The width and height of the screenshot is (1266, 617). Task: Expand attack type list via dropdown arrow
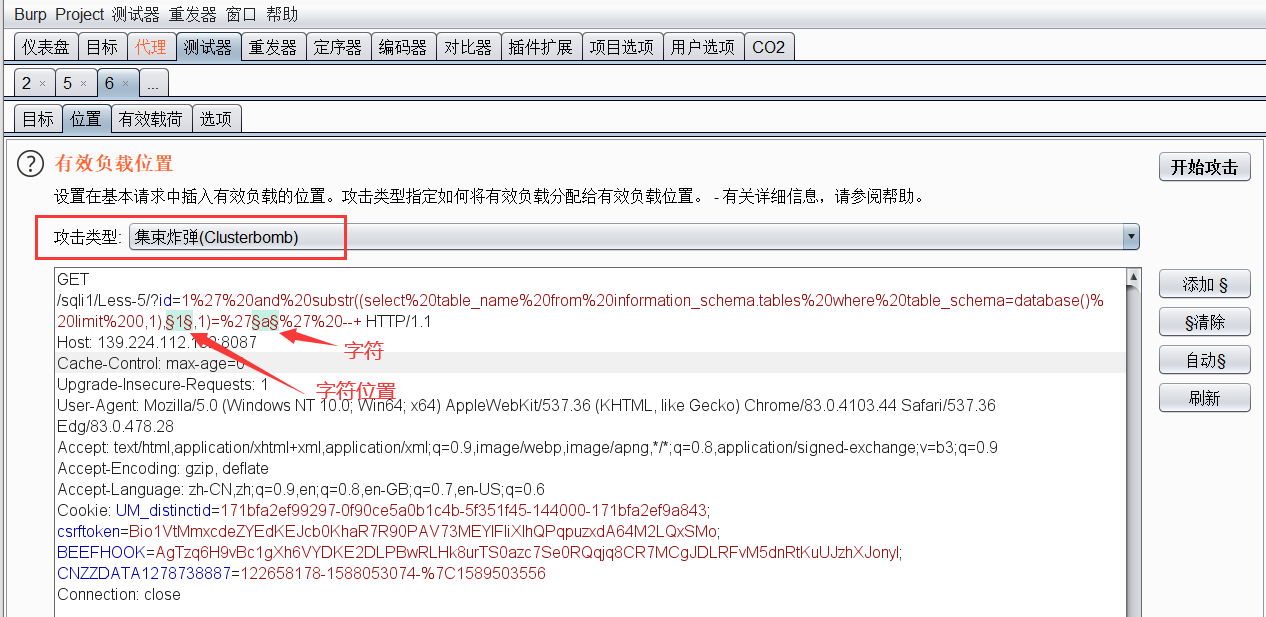(x=1131, y=237)
